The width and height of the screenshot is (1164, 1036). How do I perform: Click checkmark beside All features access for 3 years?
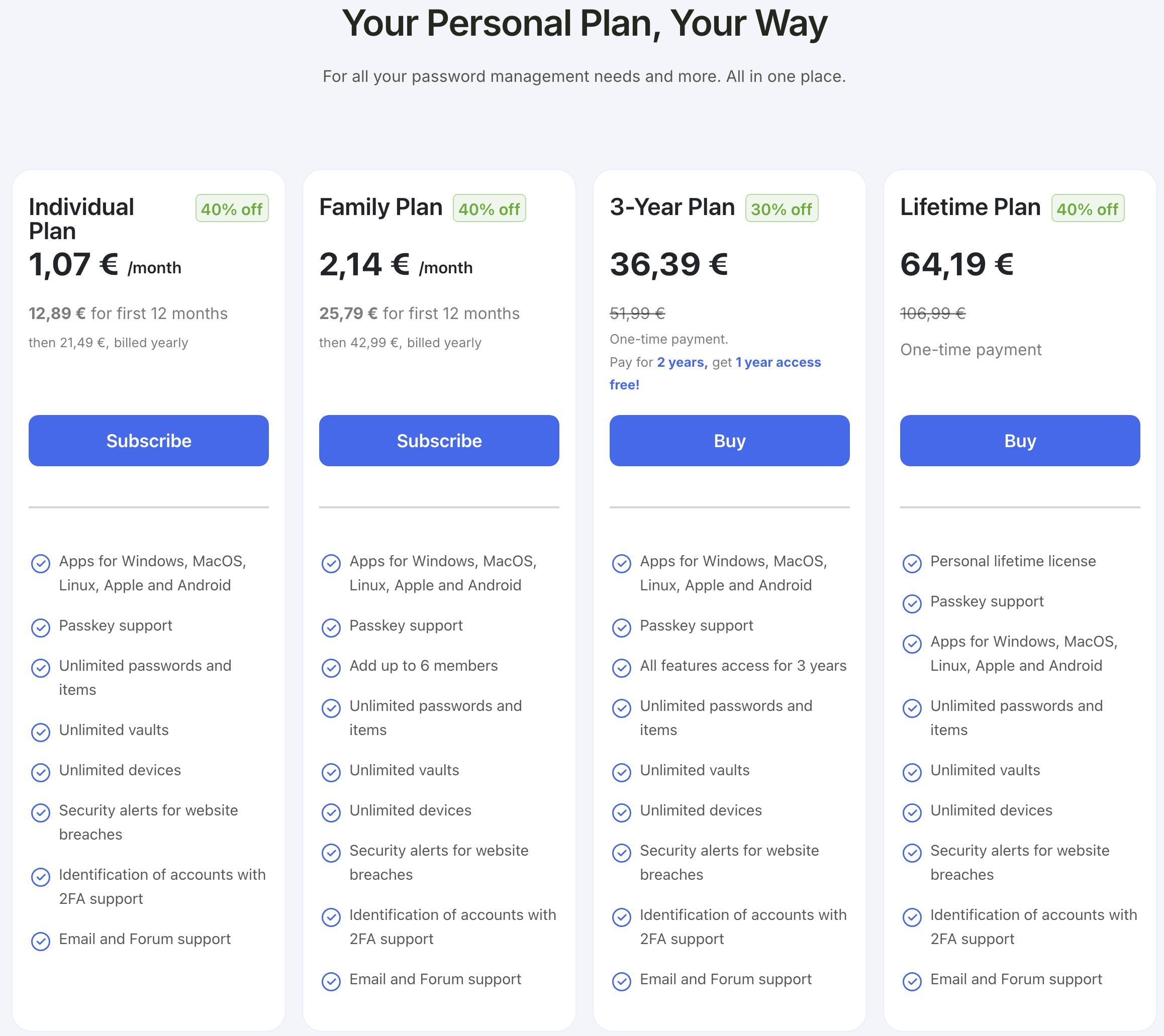point(621,667)
